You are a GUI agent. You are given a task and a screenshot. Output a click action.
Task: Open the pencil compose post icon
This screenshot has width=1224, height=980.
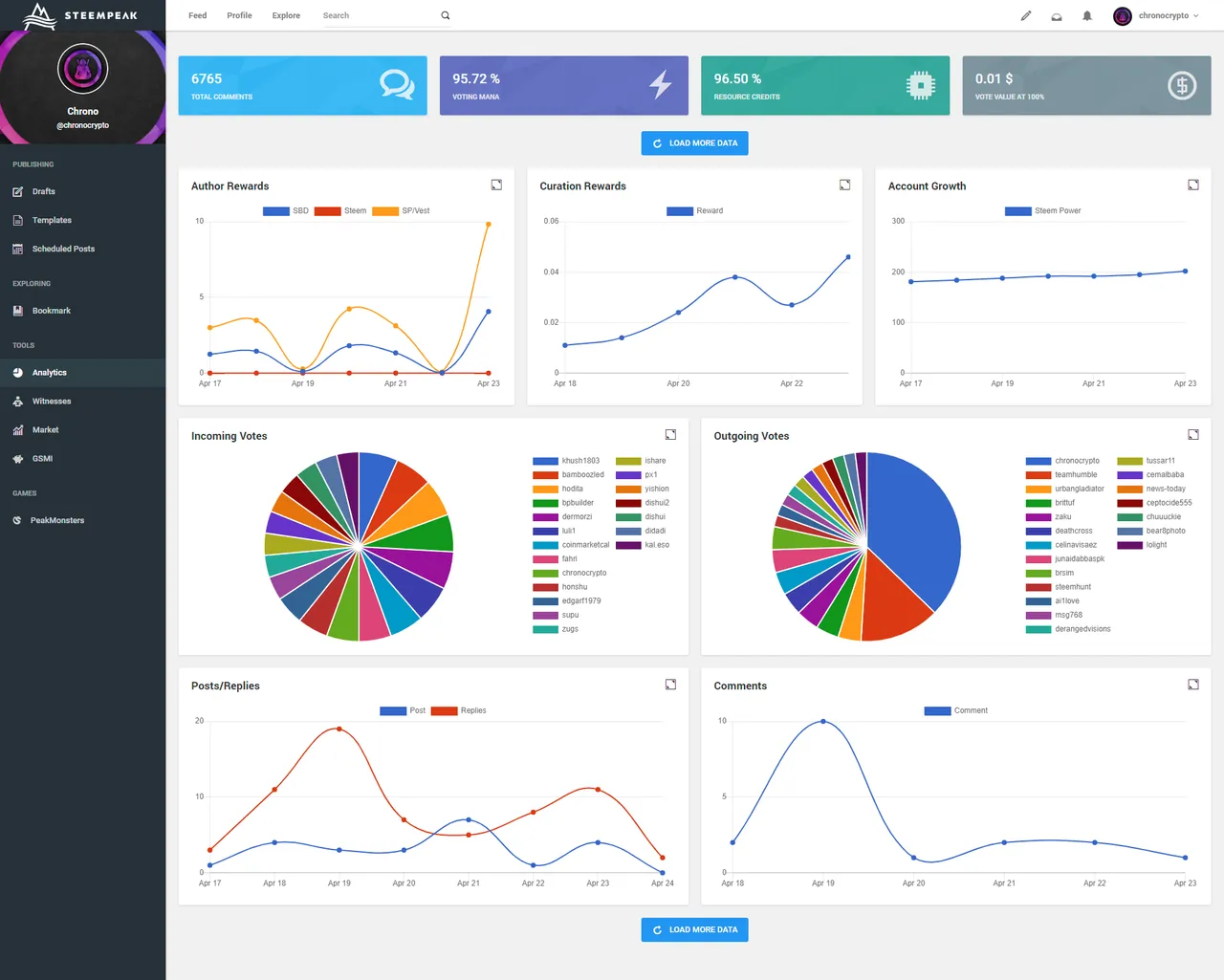1026,15
